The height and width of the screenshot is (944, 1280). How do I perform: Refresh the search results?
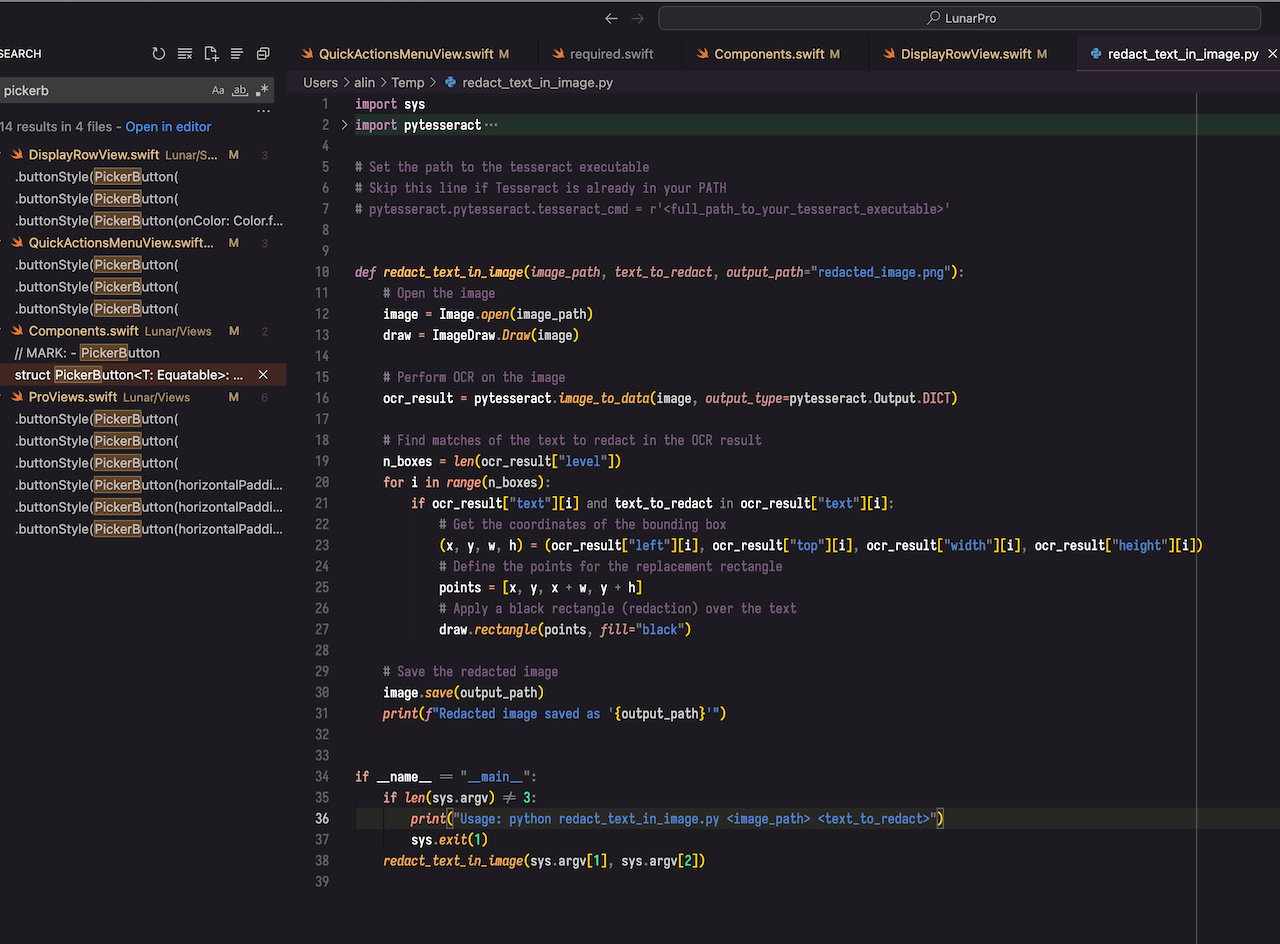(x=159, y=54)
